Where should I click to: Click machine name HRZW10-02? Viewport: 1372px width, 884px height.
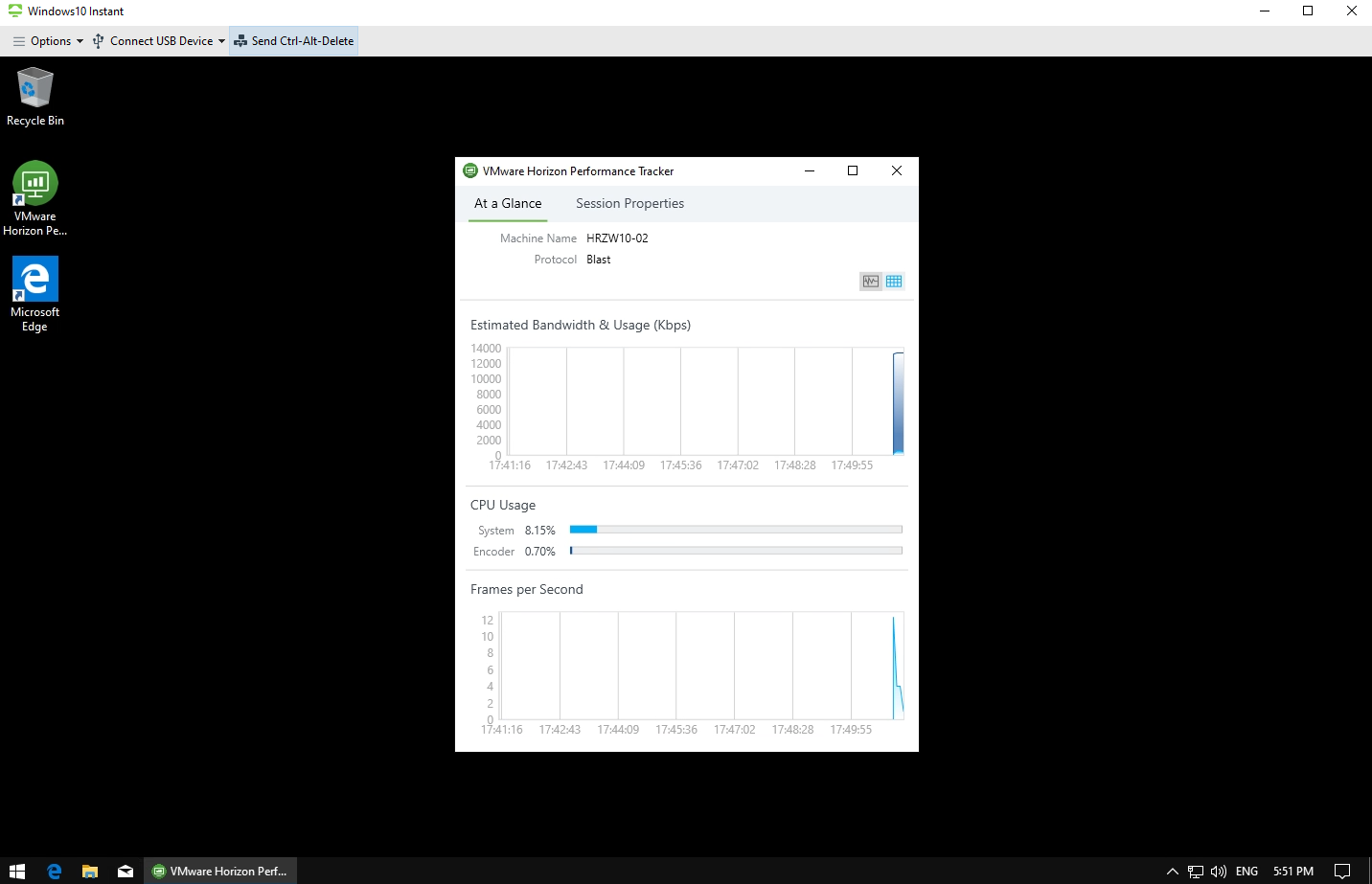click(x=617, y=238)
